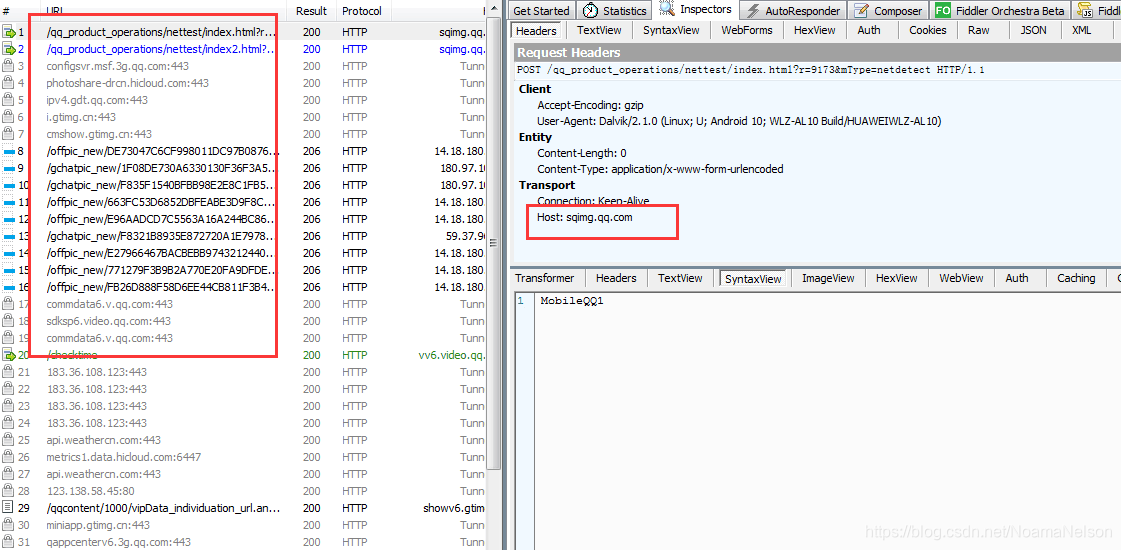Select session 2 index2.html request
1121x550 pixels.
243,49
